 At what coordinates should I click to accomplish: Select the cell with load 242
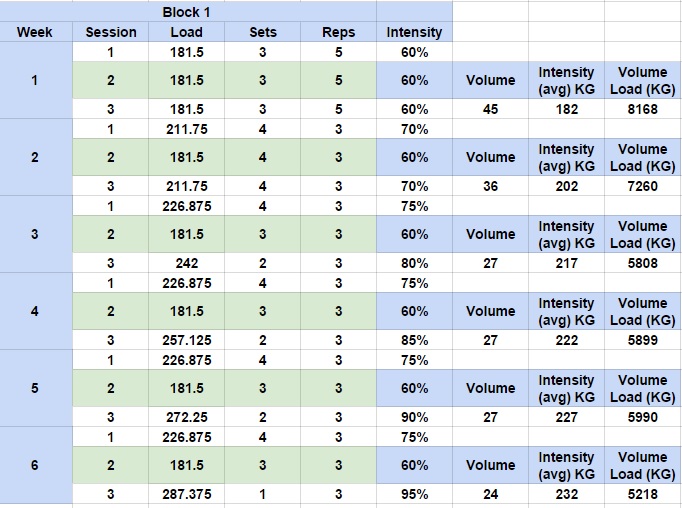[x=187, y=263]
